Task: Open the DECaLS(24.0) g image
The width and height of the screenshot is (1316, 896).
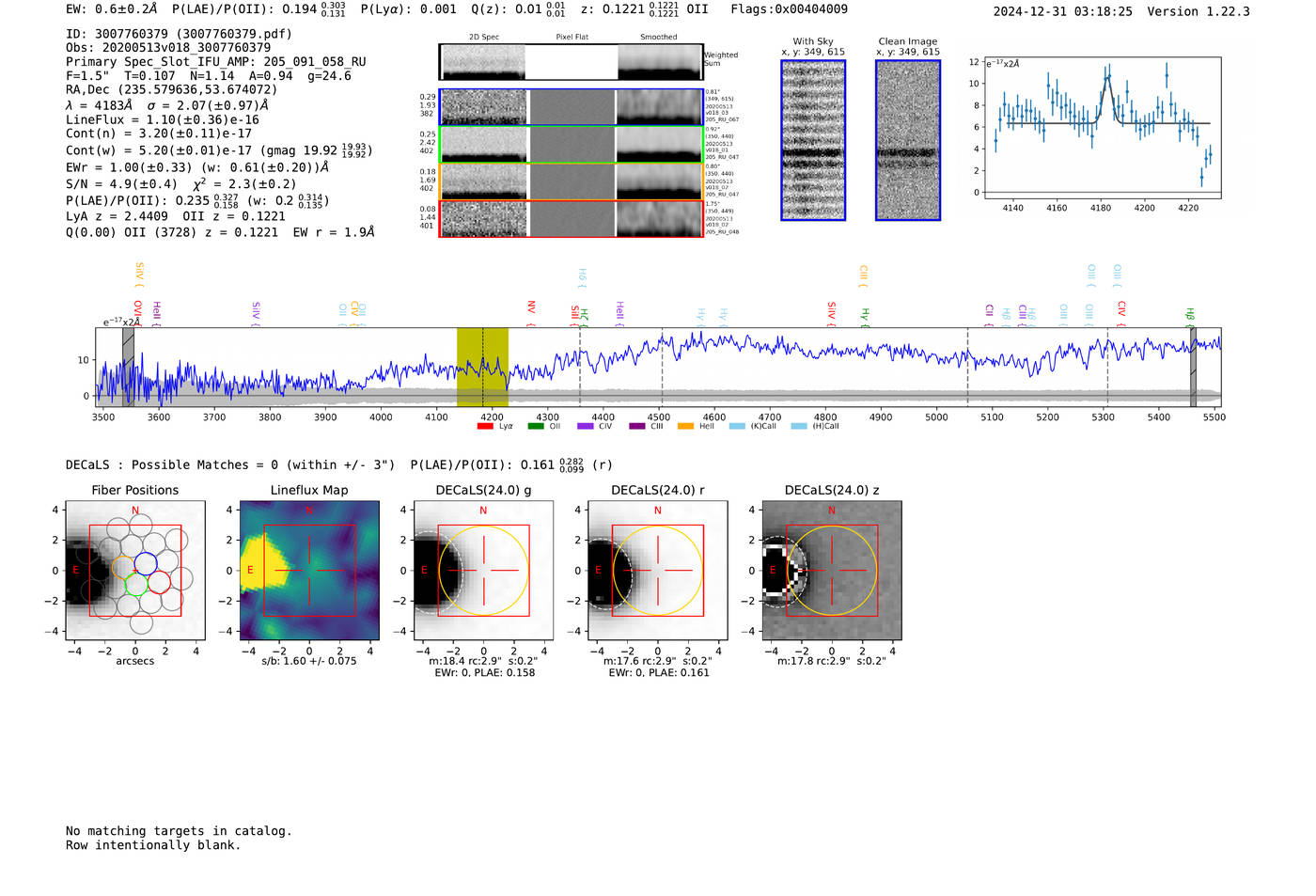Action: click(483, 571)
